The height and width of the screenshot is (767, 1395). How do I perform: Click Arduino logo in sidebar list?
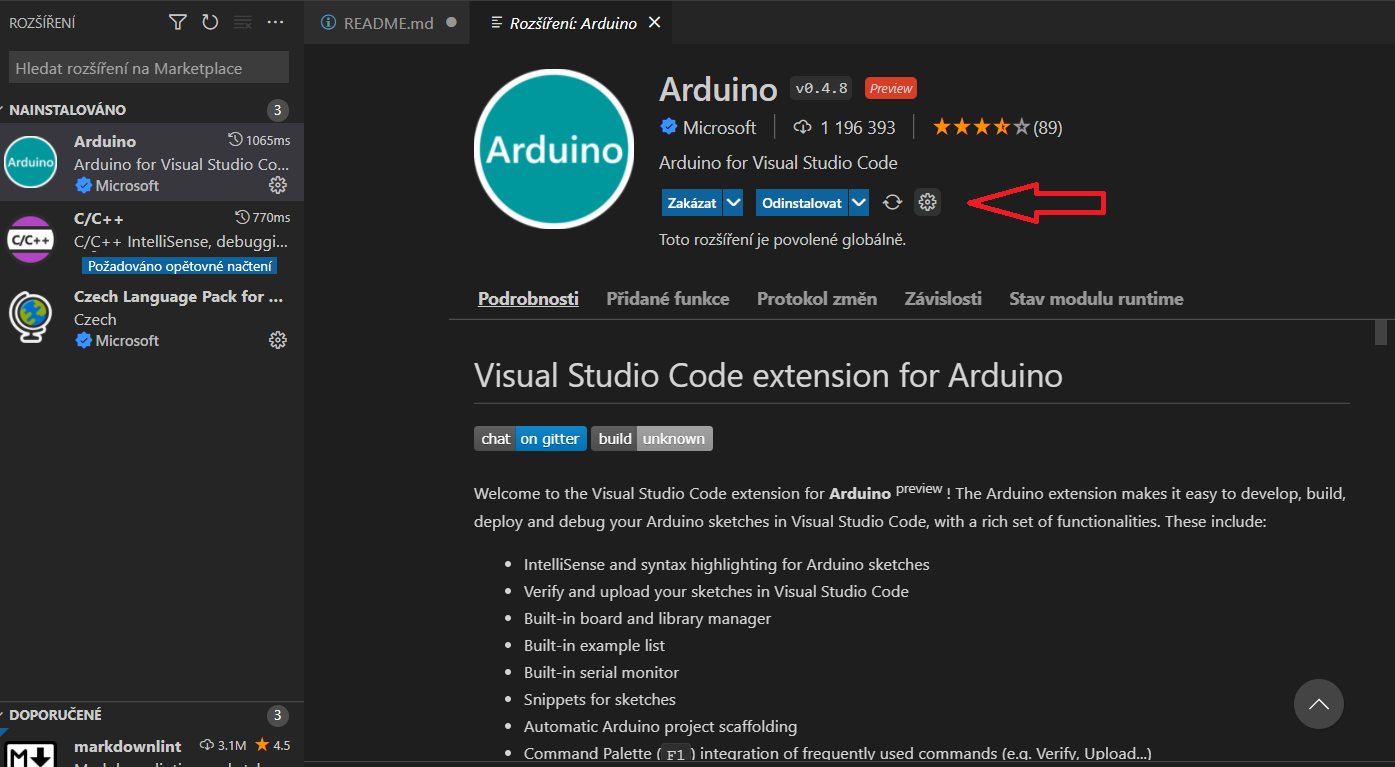[x=31, y=162]
